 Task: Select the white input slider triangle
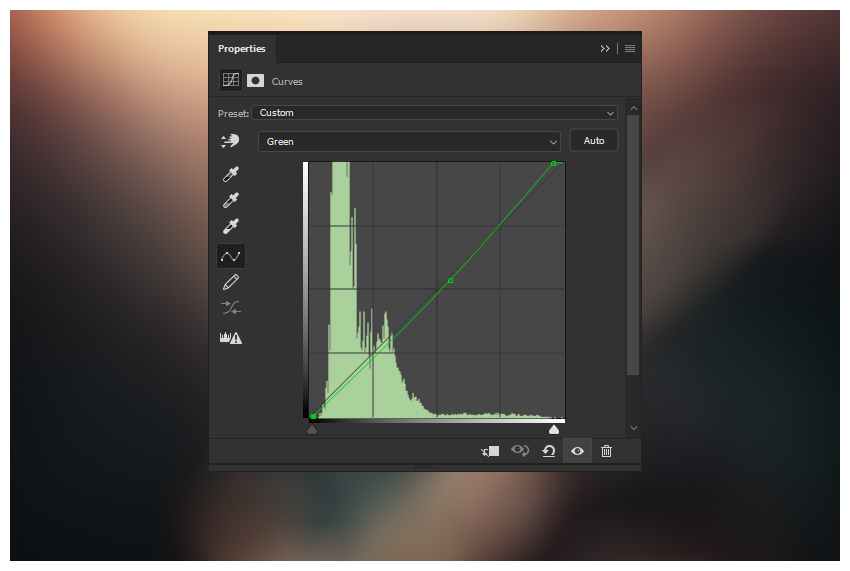click(553, 429)
